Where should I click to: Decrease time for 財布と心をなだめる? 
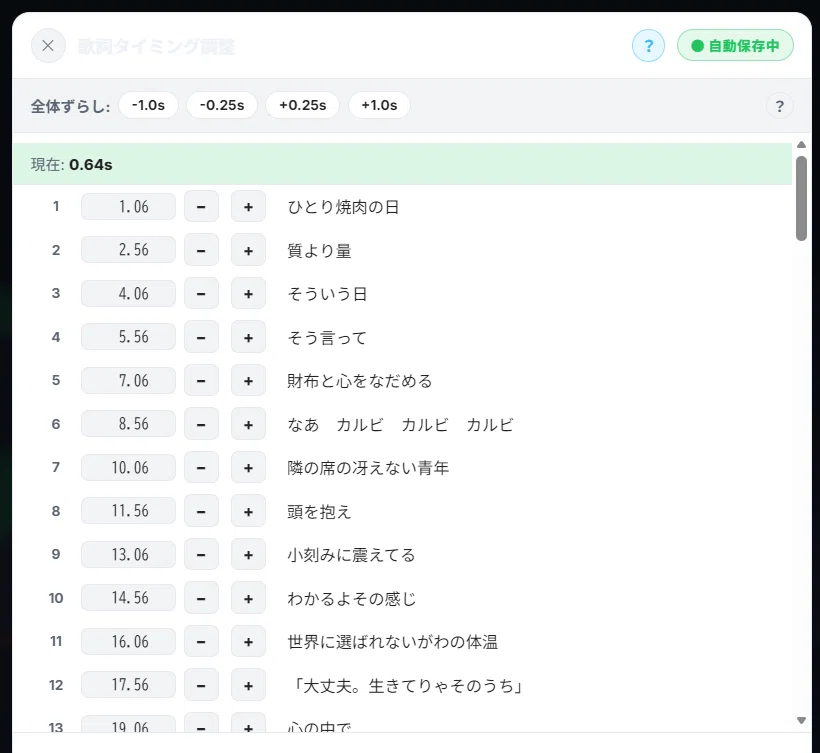[x=201, y=381]
